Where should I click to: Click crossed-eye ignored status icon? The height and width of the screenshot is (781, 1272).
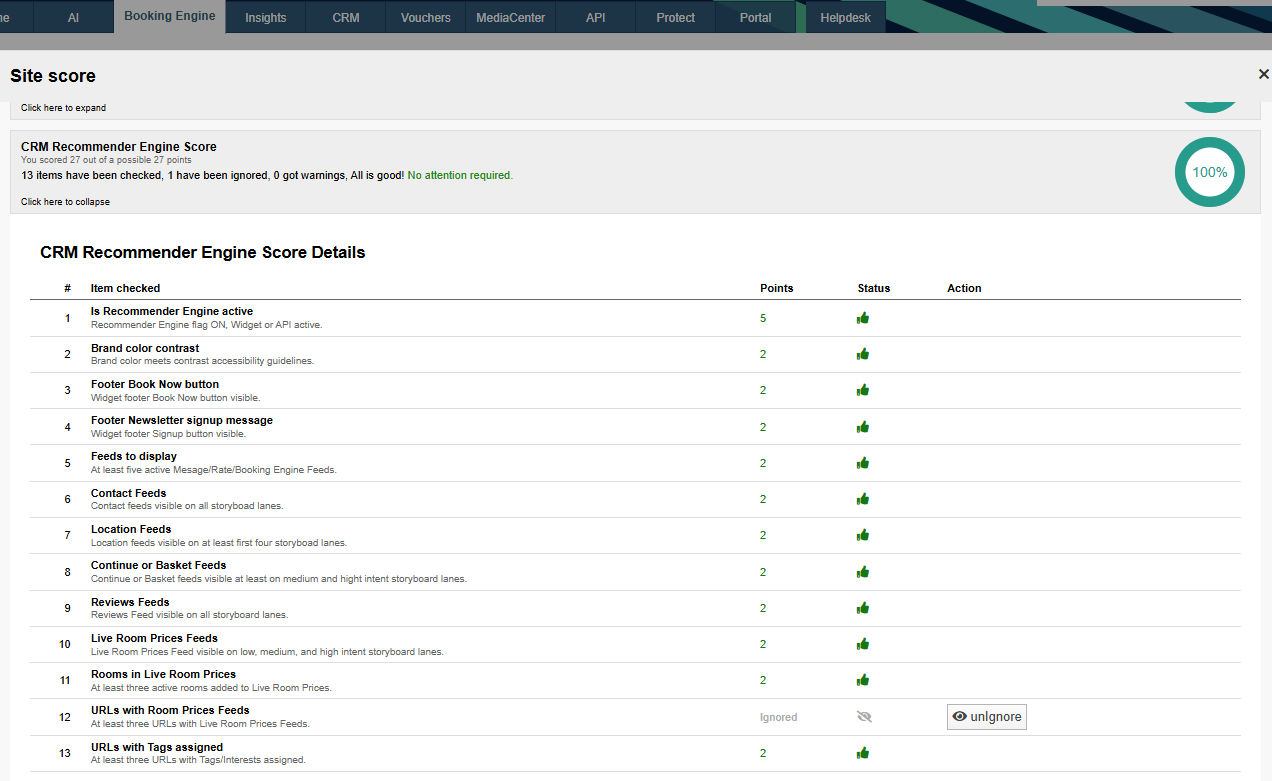[864, 717]
